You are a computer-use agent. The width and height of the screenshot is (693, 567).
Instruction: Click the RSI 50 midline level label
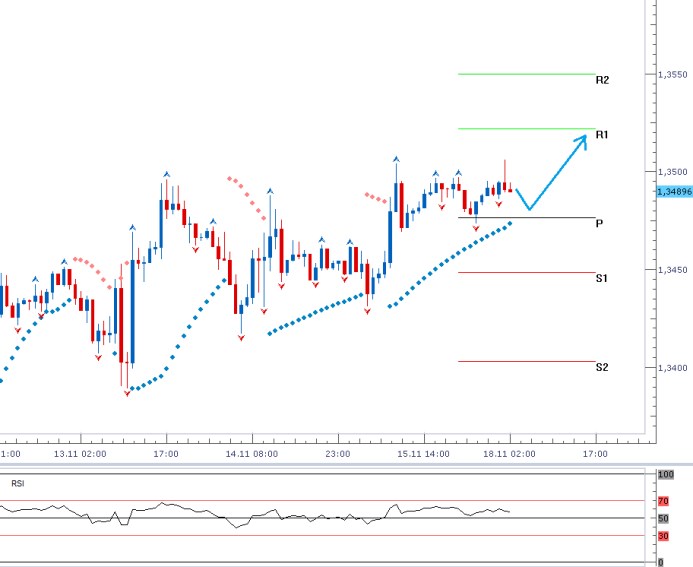(663, 518)
